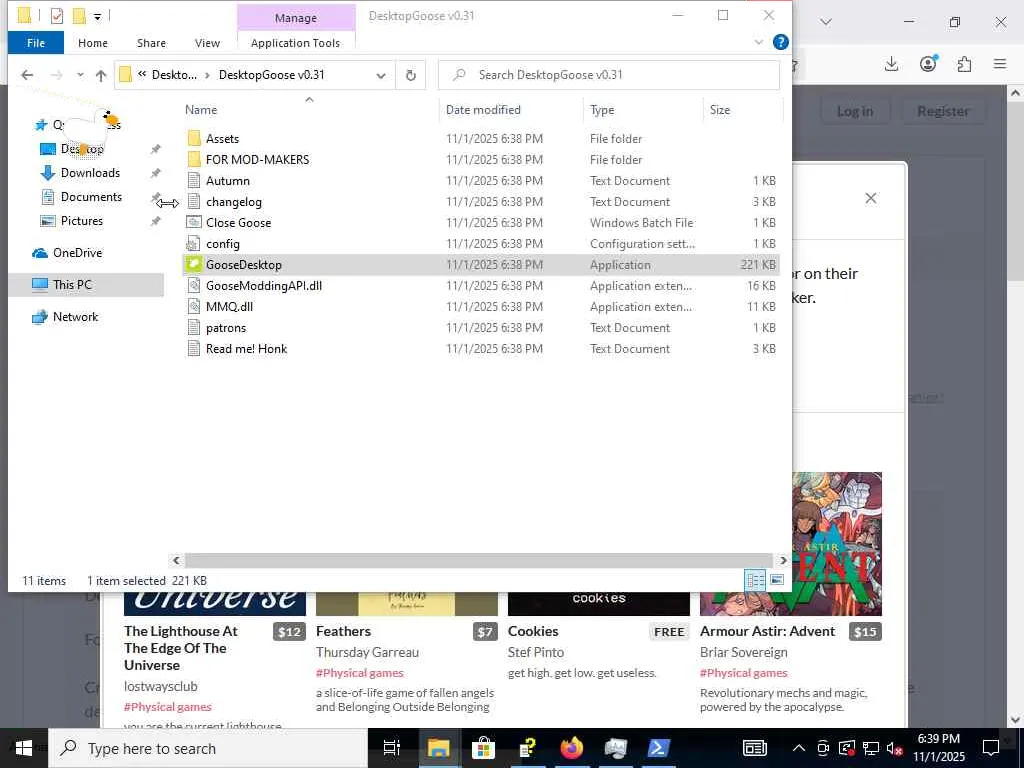1024x768 pixels.
Task: Click the horizontal scrollbar in file list
Action: 478,560
